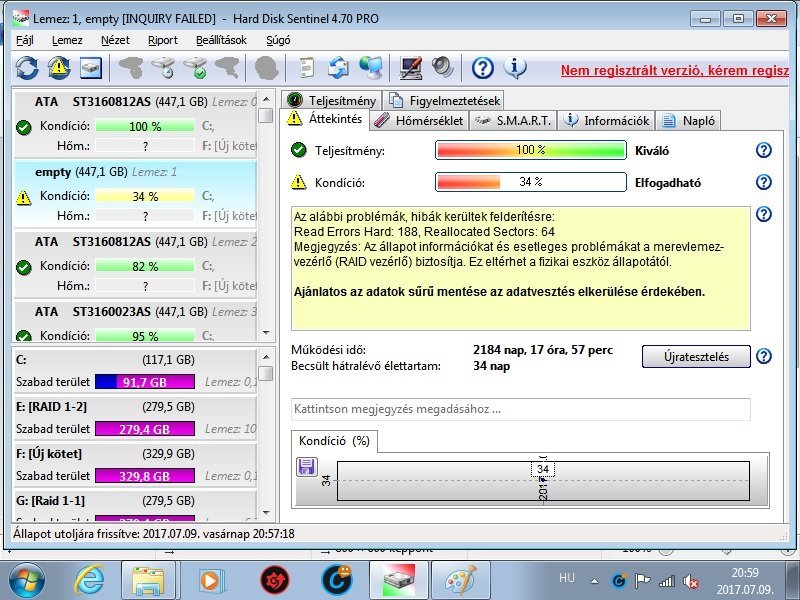The width and height of the screenshot is (800, 600).
Task: Open the Lemez menu
Action: pos(67,40)
